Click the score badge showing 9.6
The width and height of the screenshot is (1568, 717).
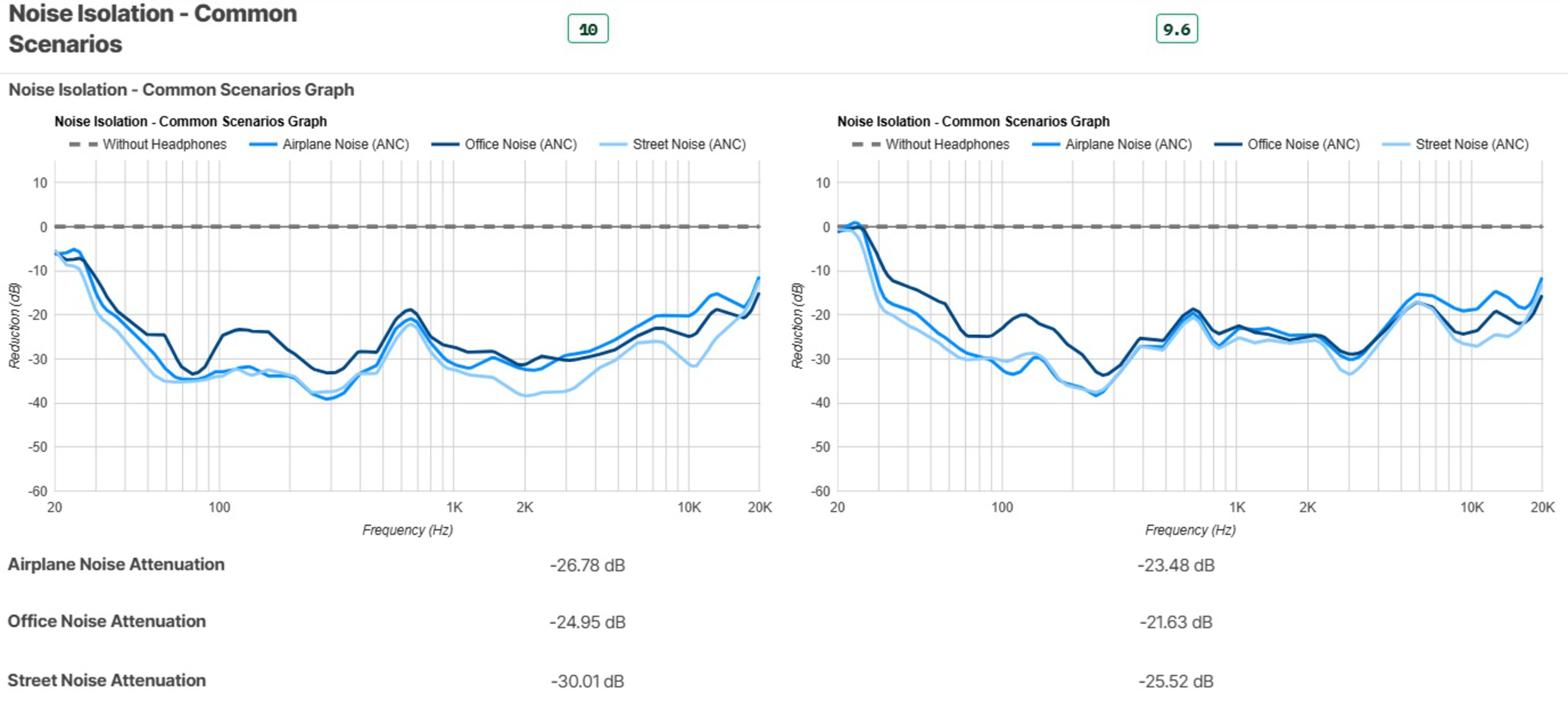point(1176,29)
